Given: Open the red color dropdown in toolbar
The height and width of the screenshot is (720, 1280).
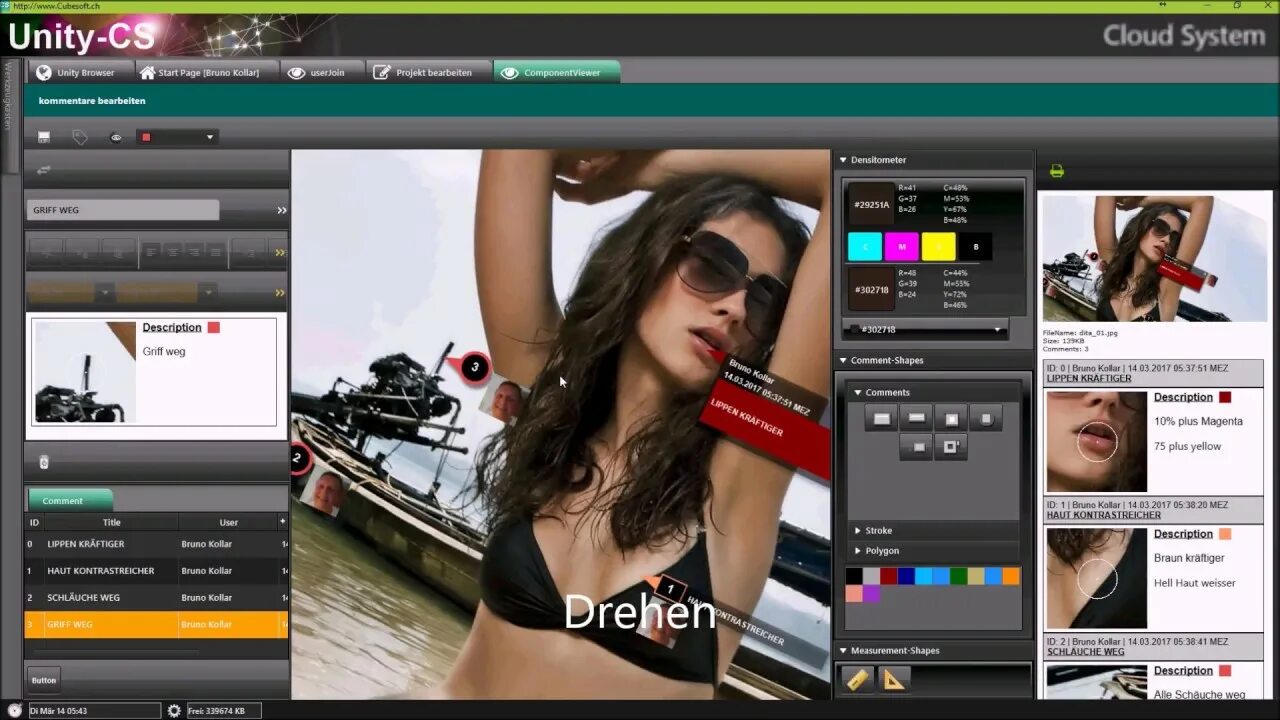Looking at the screenshot, I should (177, 137).
